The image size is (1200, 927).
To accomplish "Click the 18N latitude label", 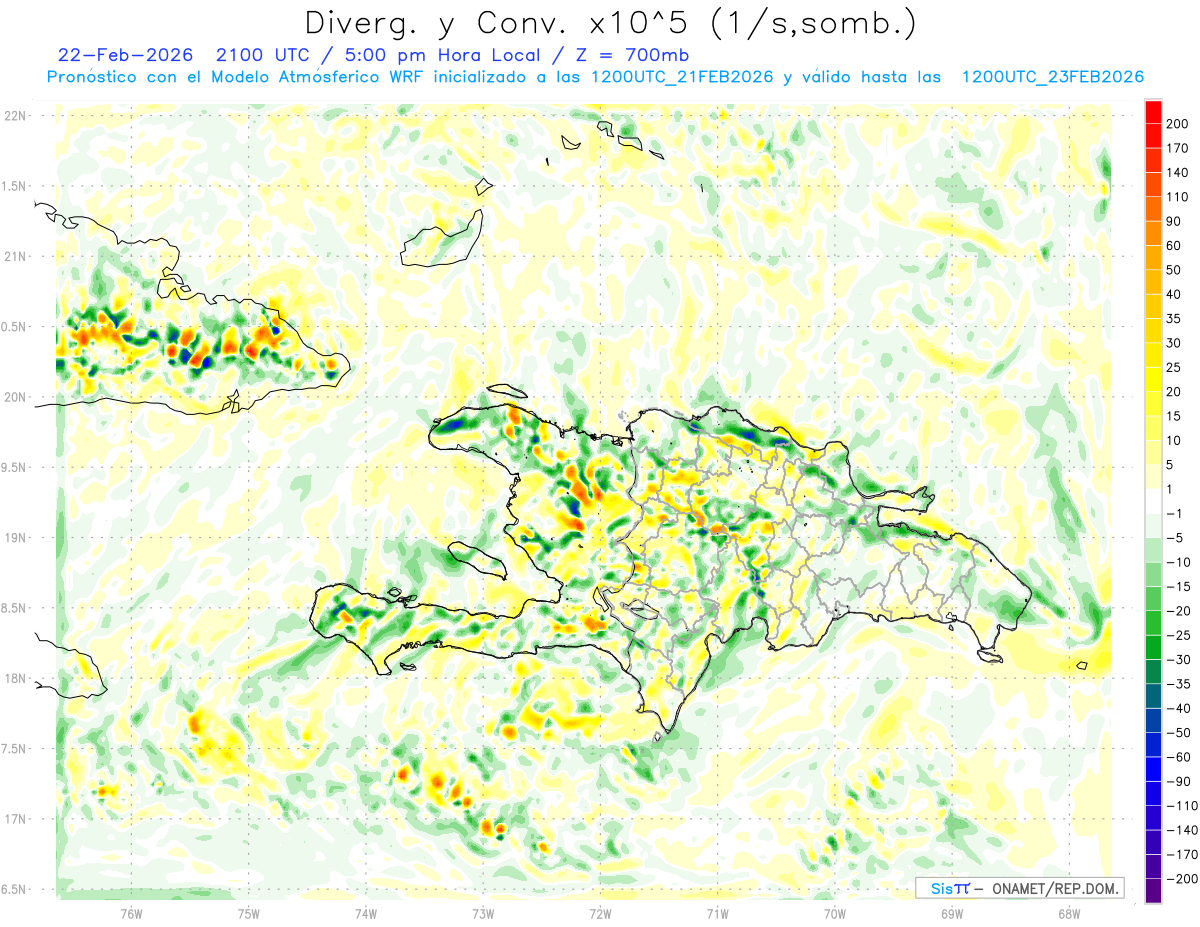I will pyautogui.click(x=15, y=679).
